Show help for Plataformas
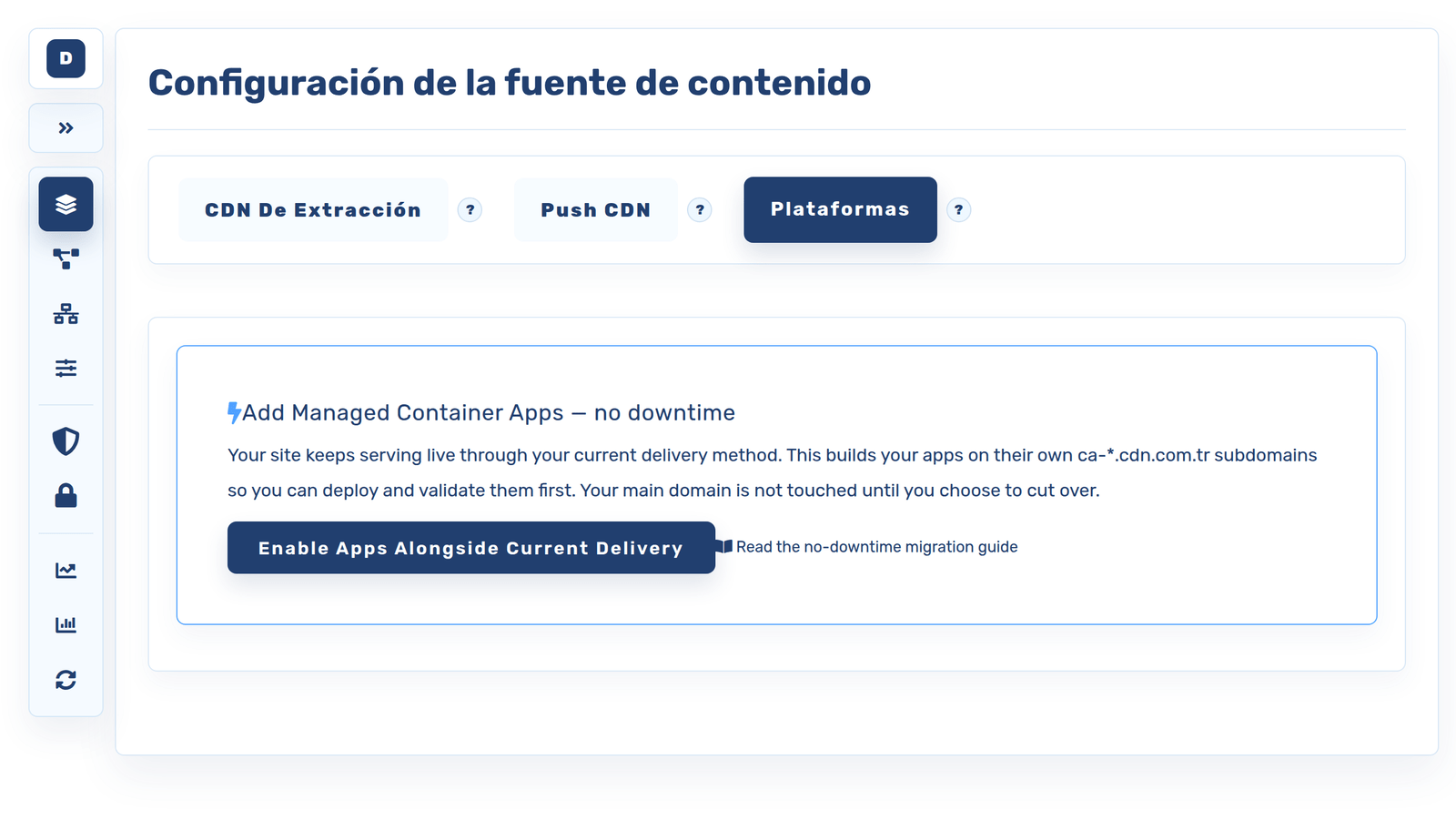1456x820 pixels. tap(958, 210)
